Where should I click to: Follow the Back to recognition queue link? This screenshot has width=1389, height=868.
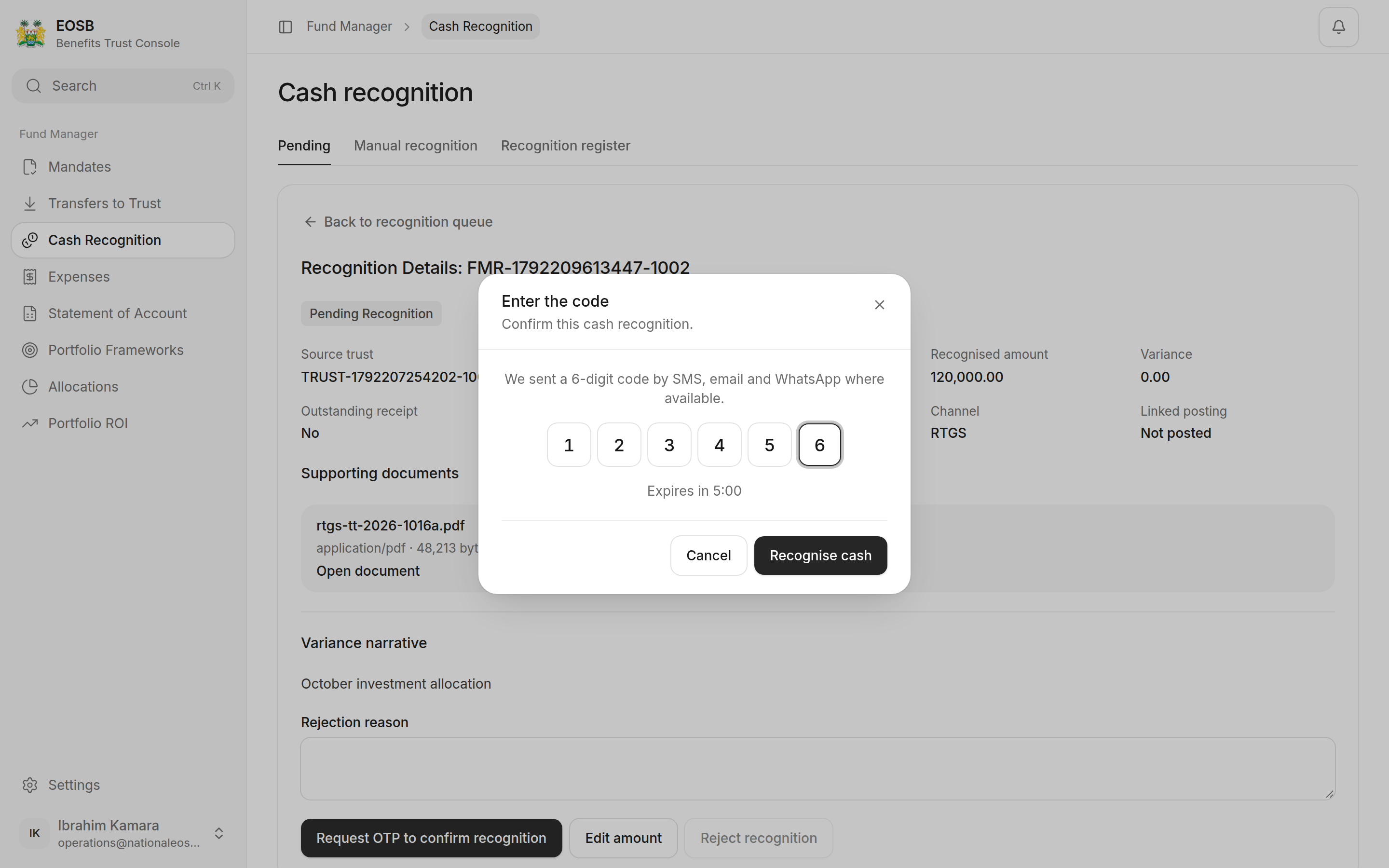point(398,222)
